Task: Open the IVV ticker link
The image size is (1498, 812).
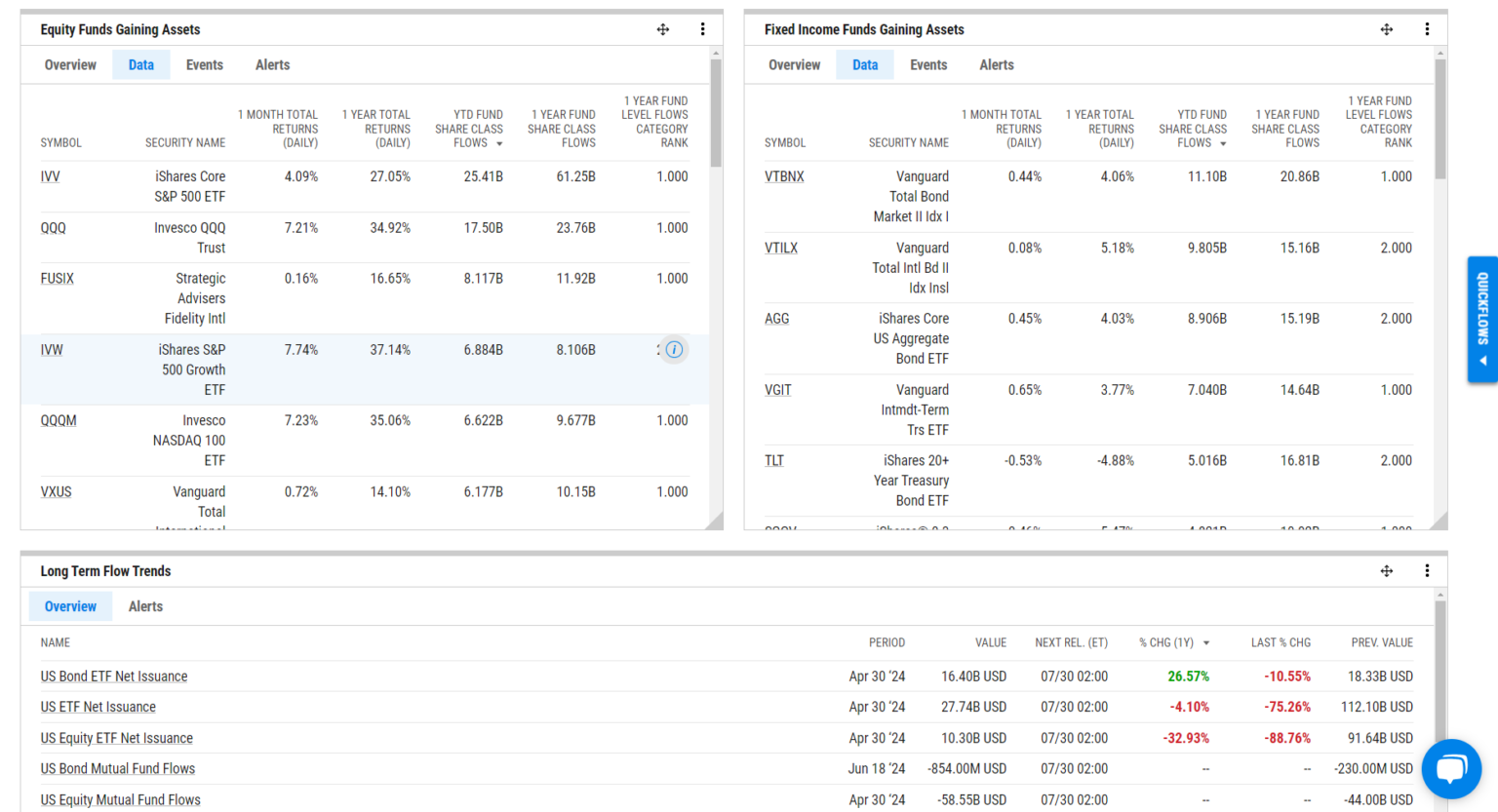Action: [50, 176]
